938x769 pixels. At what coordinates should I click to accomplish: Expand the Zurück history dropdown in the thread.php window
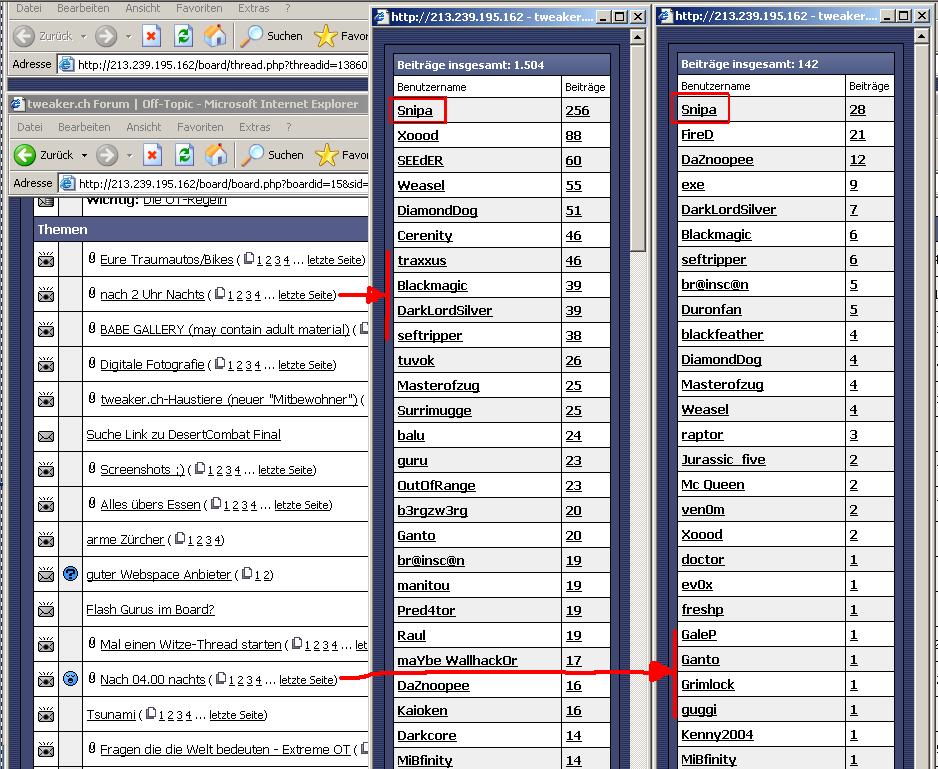[84, 37]
